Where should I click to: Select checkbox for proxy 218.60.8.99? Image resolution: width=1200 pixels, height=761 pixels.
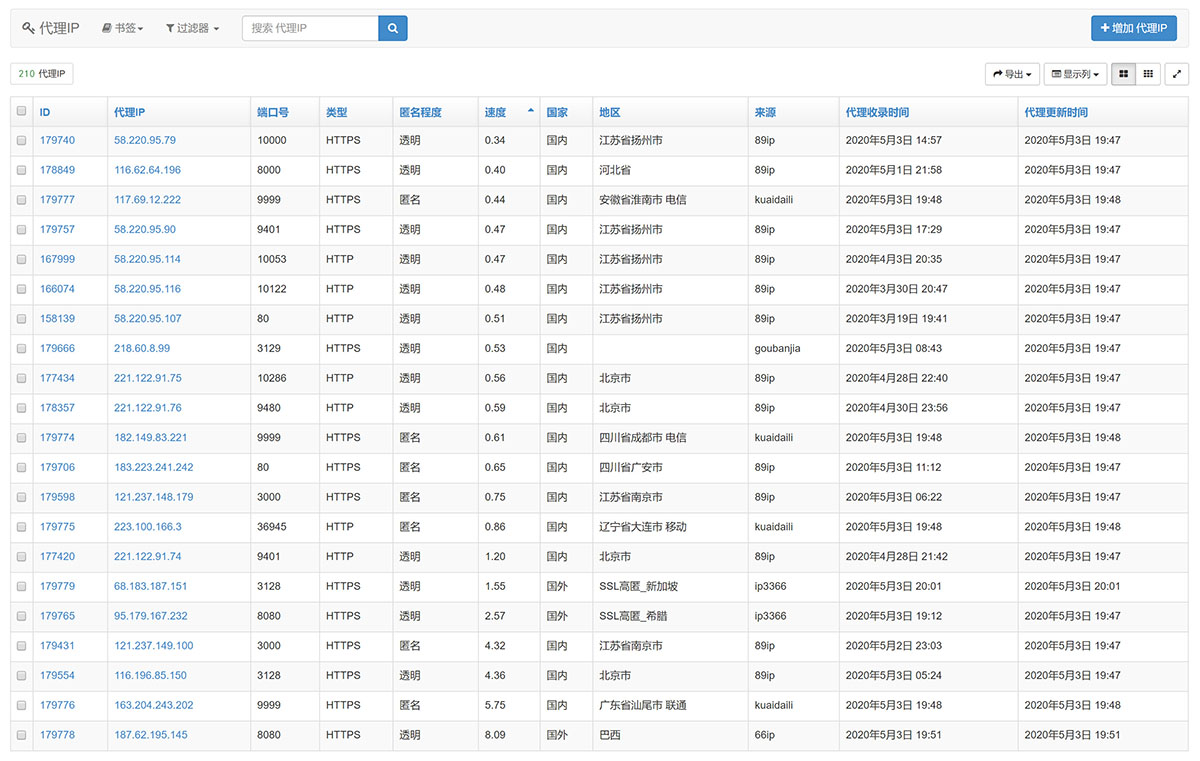[x=22, y=349]
